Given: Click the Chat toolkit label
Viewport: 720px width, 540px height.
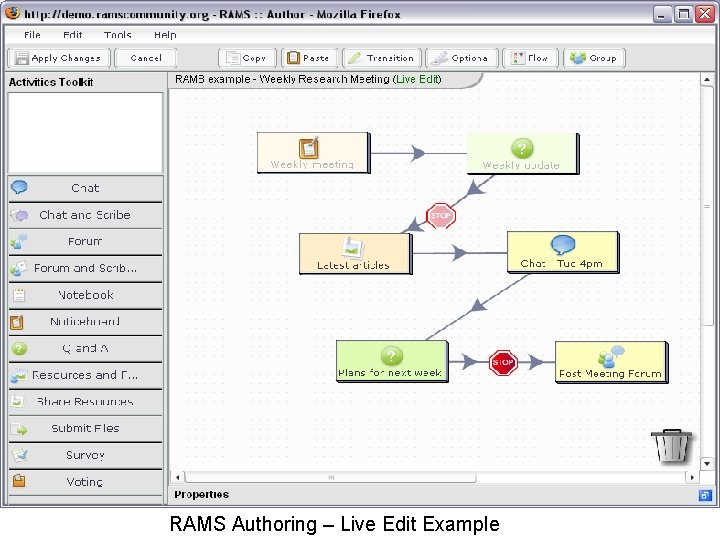Looking at the screenshot, I should click(x=85, y=188).
